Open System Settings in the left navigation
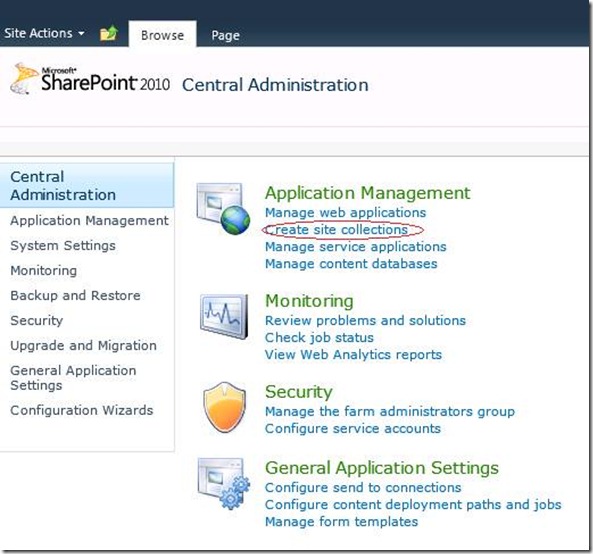593x554 pixels. coord(63,245)
